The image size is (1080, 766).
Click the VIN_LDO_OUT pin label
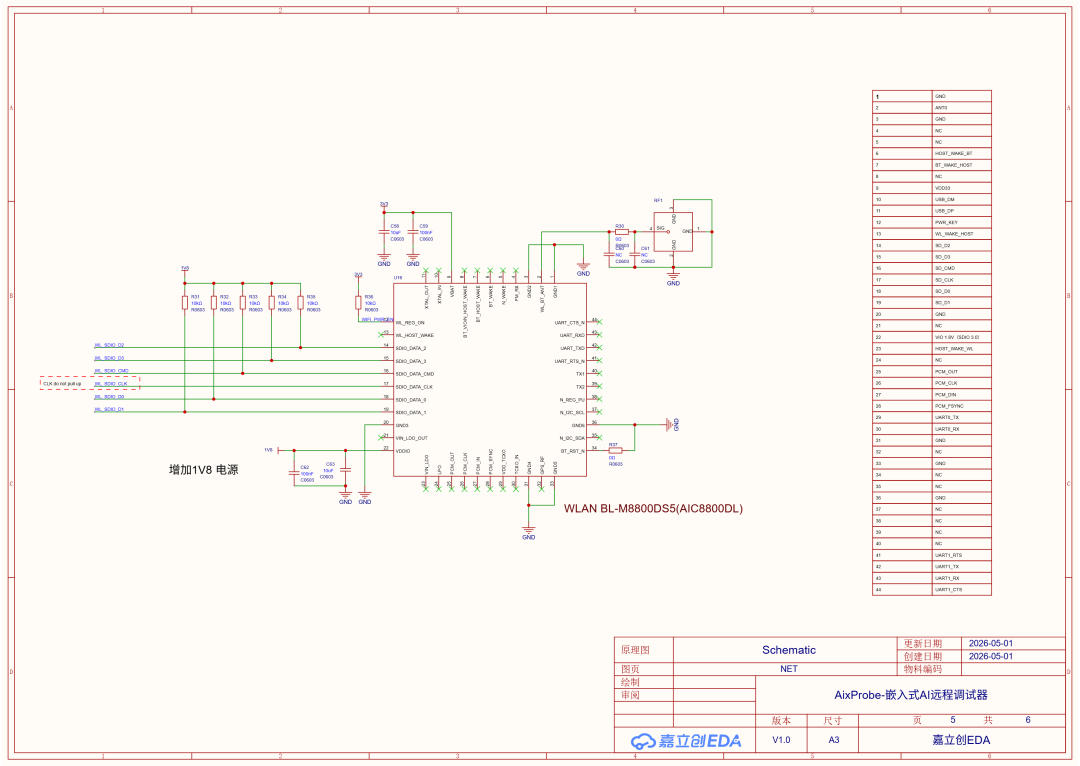pyautogui.click(x=412, y=438)
